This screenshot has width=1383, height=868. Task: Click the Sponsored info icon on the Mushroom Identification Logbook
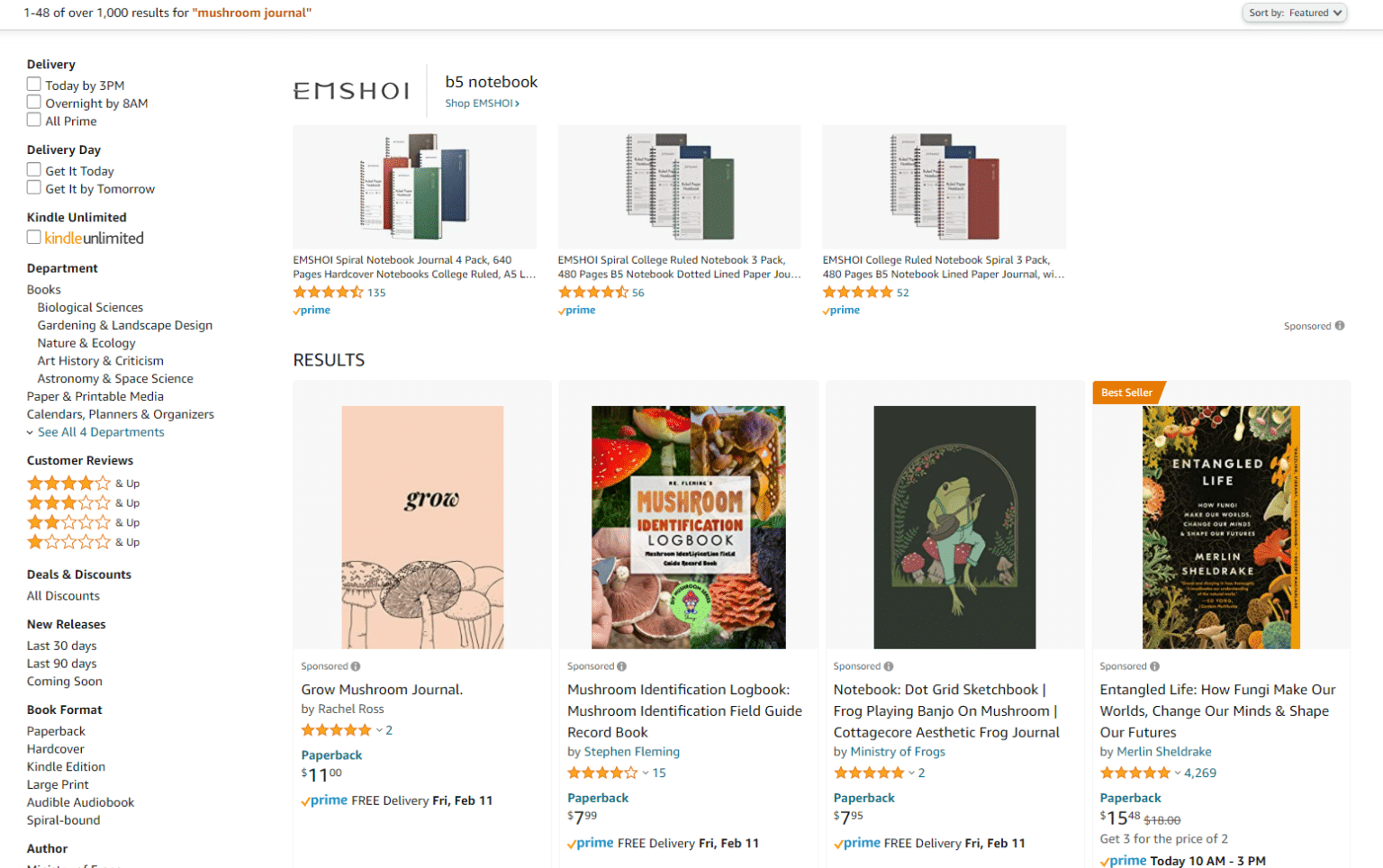pyautogui.click(x=621, y=666)
